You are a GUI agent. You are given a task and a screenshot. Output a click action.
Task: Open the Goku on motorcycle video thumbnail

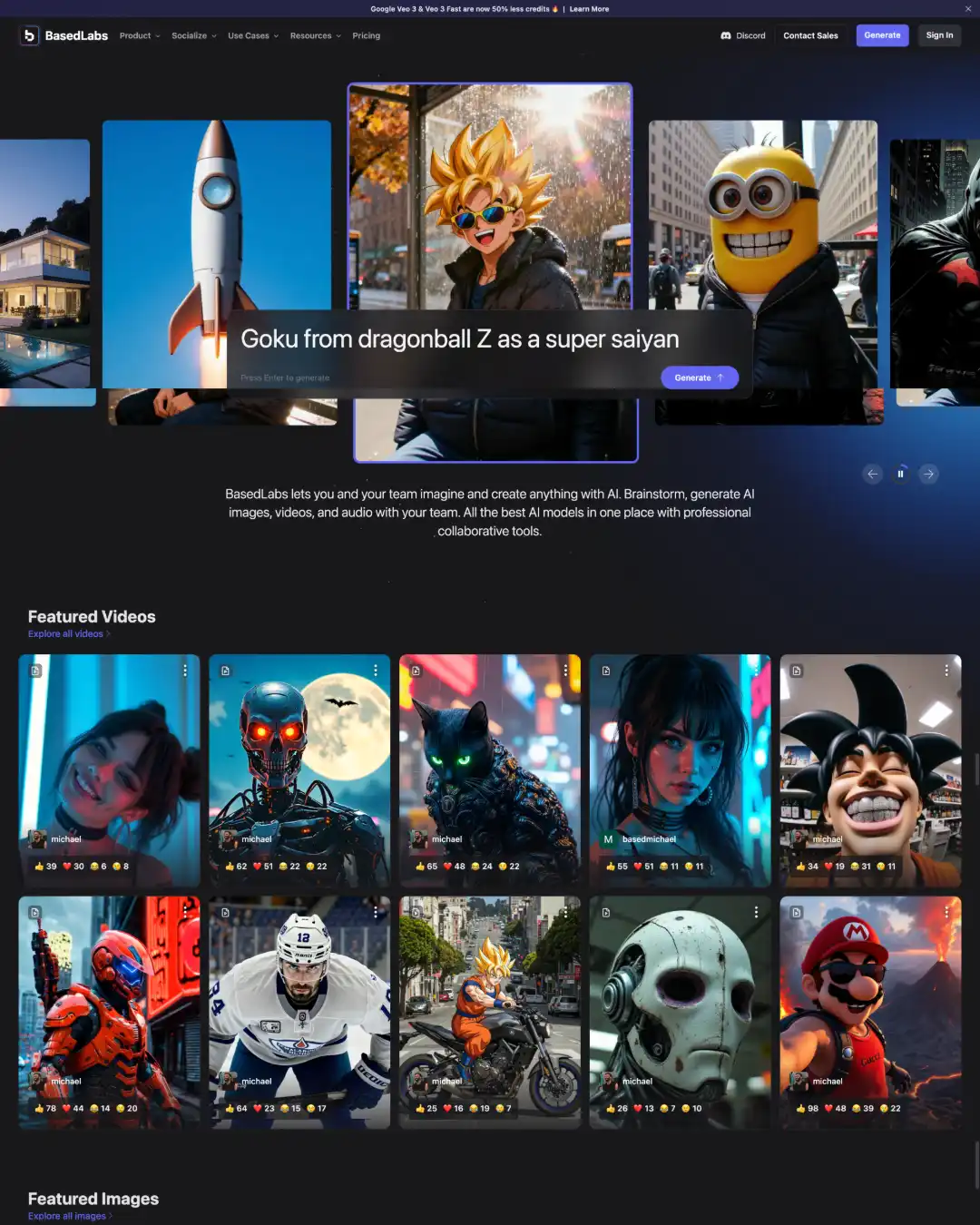pos(490,998)
